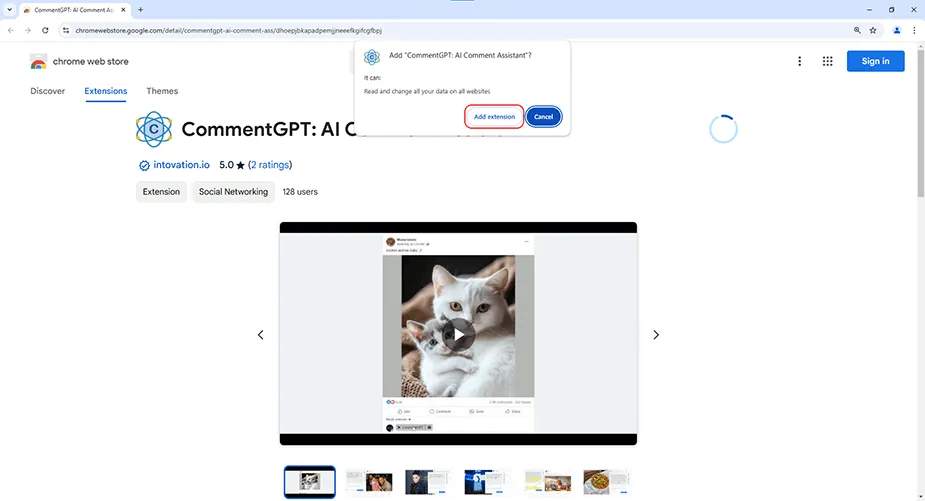Screen dimensions: 925x501
Task: Click the 128 users text
Action: pos(300,192)
